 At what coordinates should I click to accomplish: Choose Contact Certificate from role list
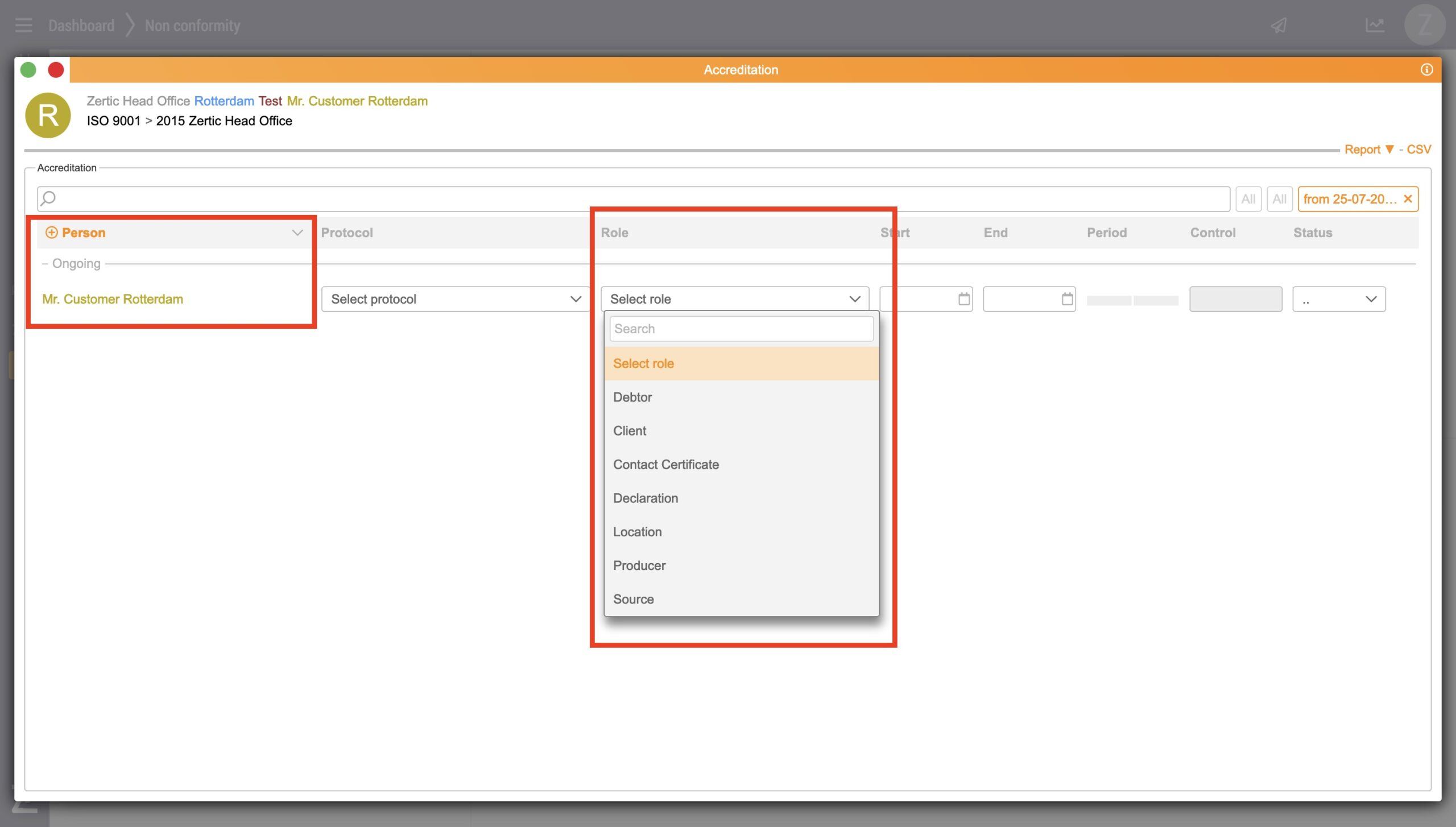(666, 465)
